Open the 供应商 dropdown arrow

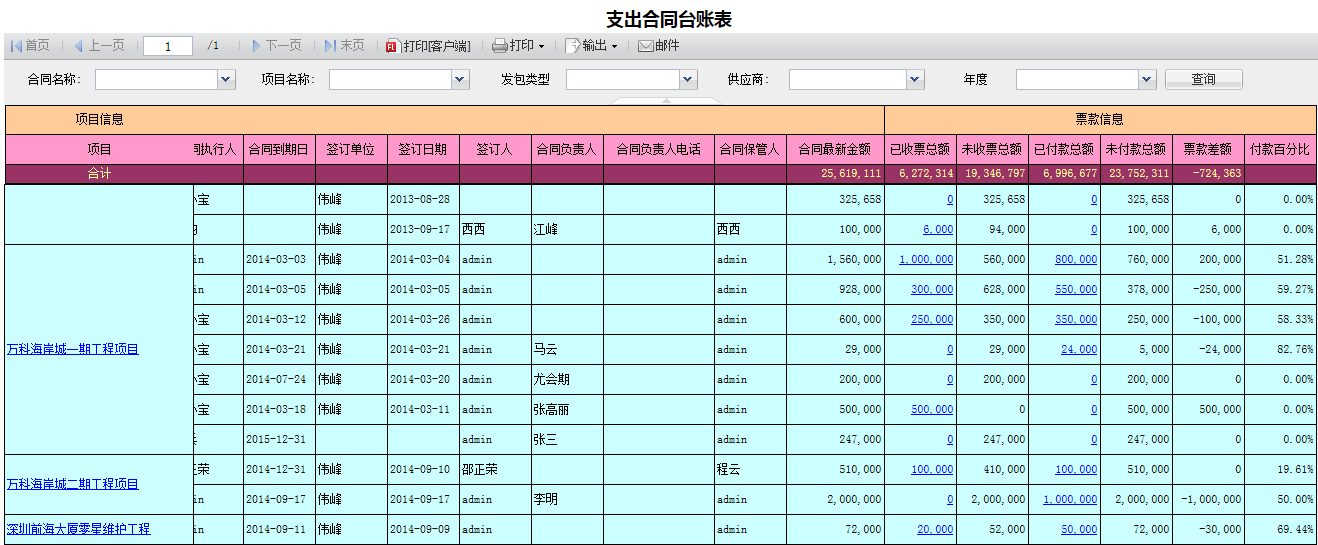pos(915,79)
